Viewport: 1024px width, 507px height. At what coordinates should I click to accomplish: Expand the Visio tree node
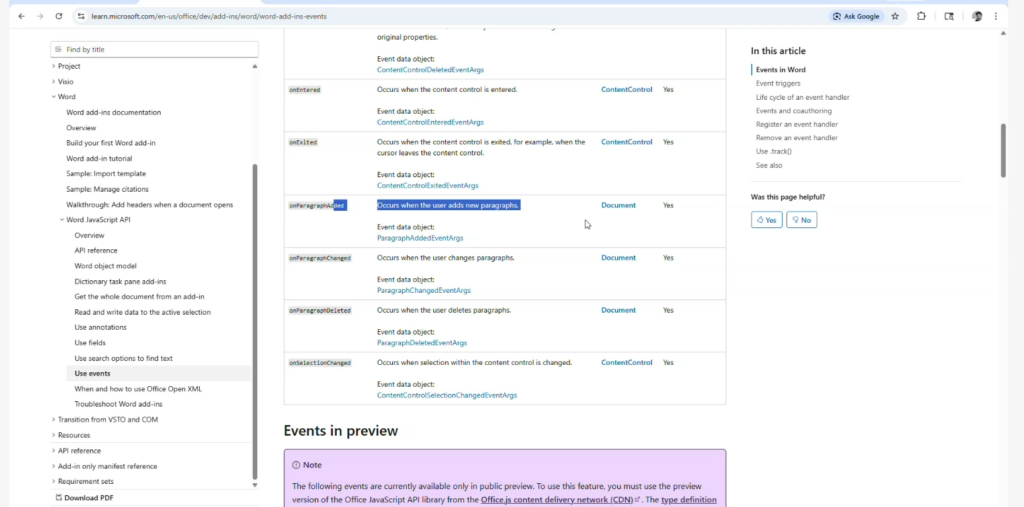click(54, 82)
